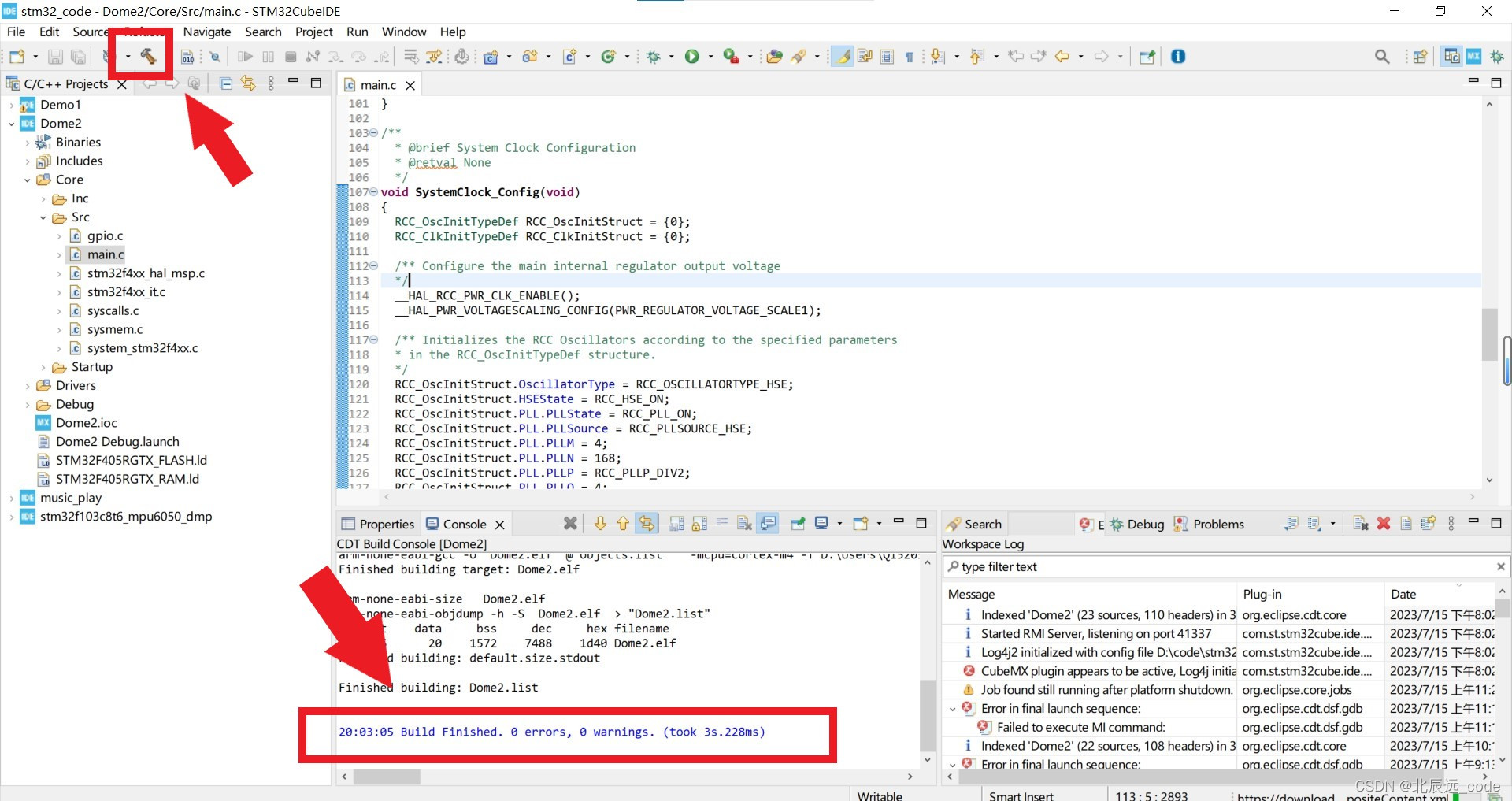
Task: Toggle Mark Occurrences highlighter button
Action: coord(842,57)
